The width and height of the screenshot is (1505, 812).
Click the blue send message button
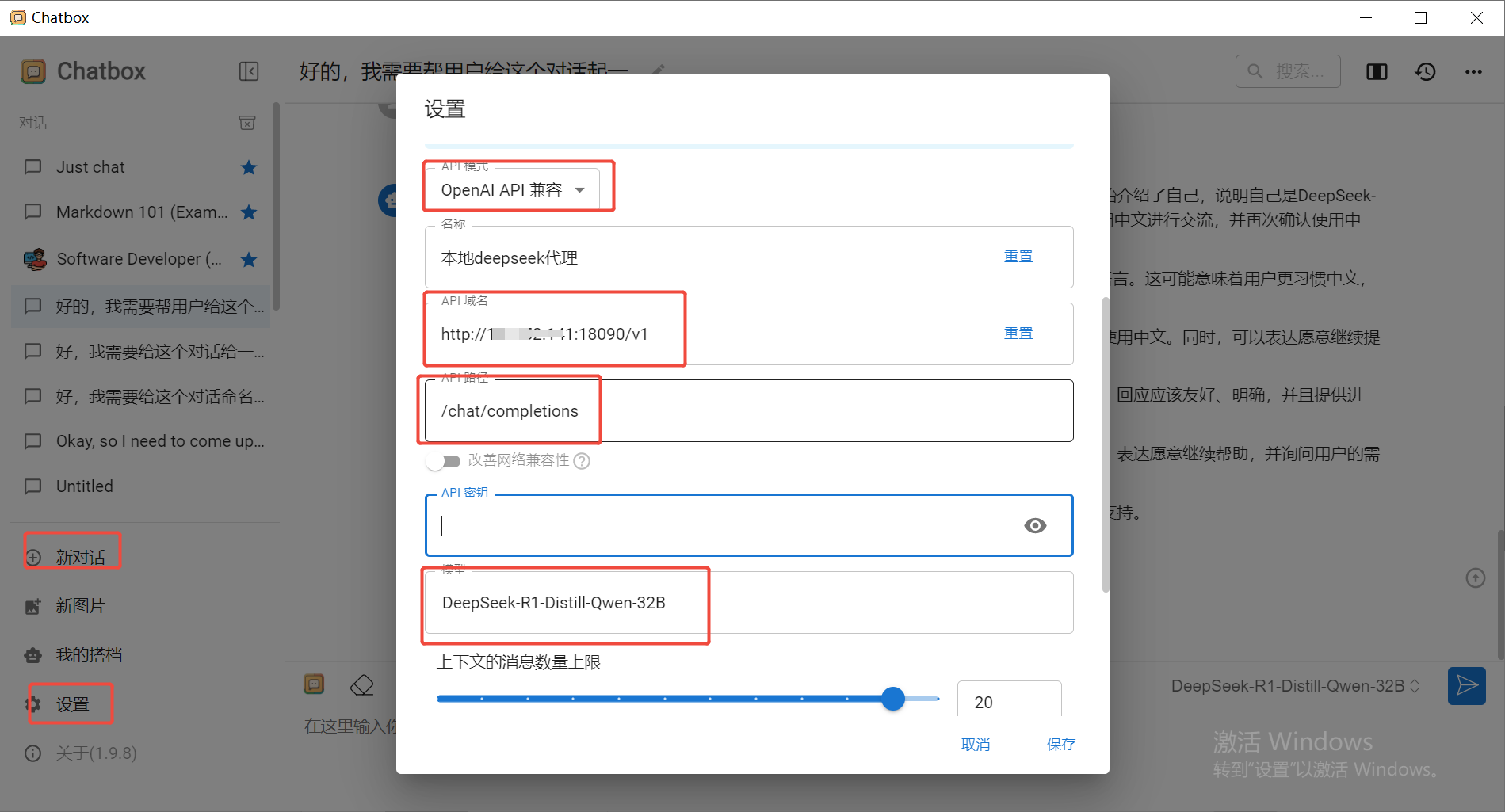(1466, 685)
